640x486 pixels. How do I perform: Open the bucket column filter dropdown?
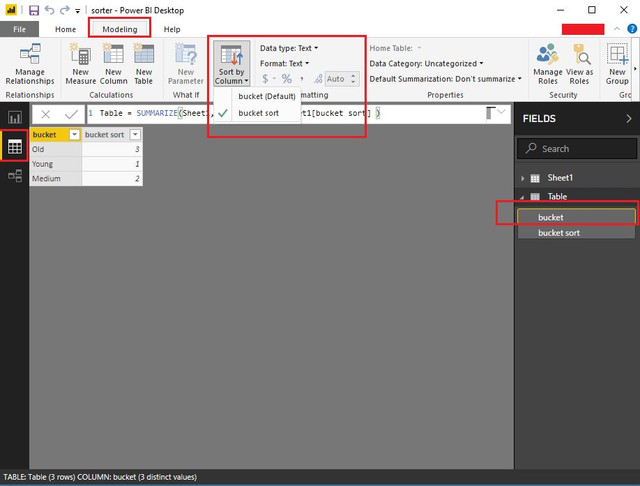click(74, 135)
